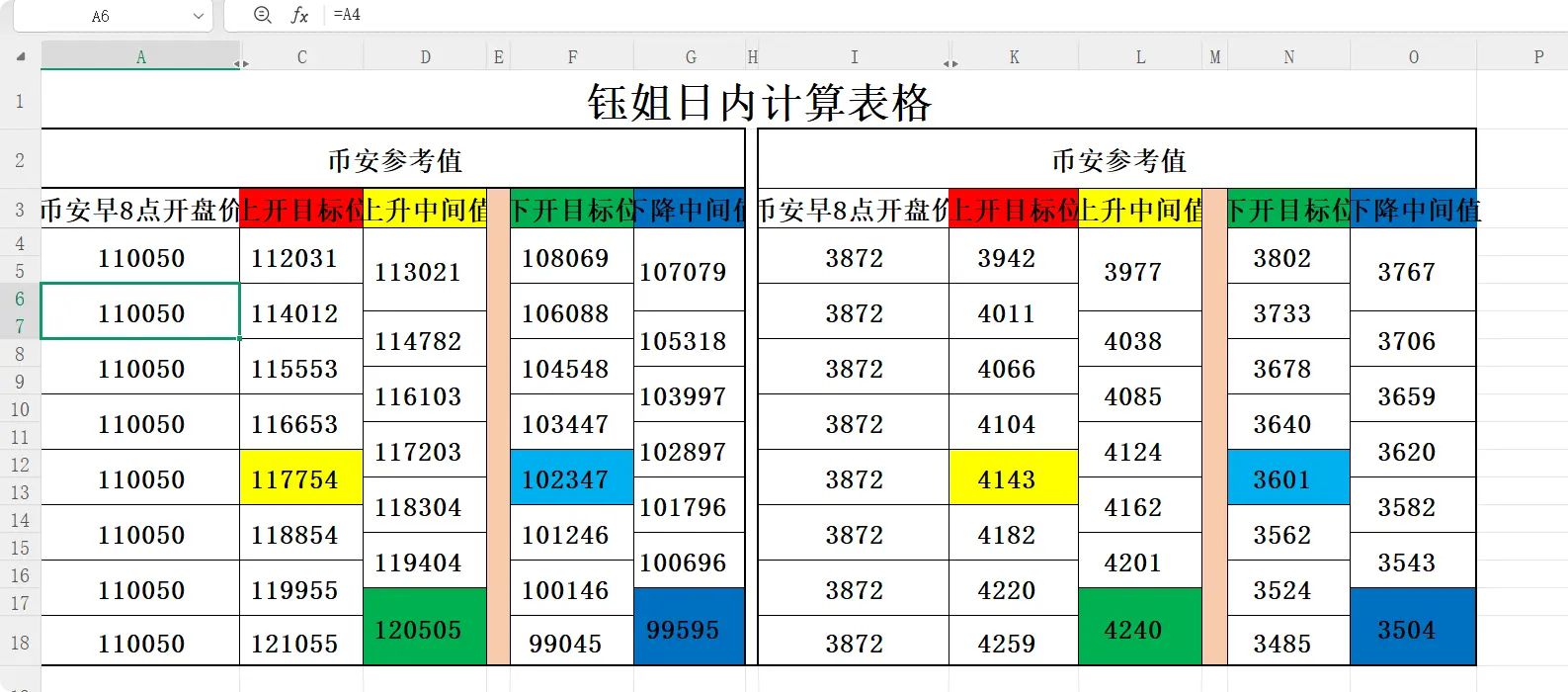Select cell with value 116103
This screenshot has height=692, width=1568.
coord(425,395)
